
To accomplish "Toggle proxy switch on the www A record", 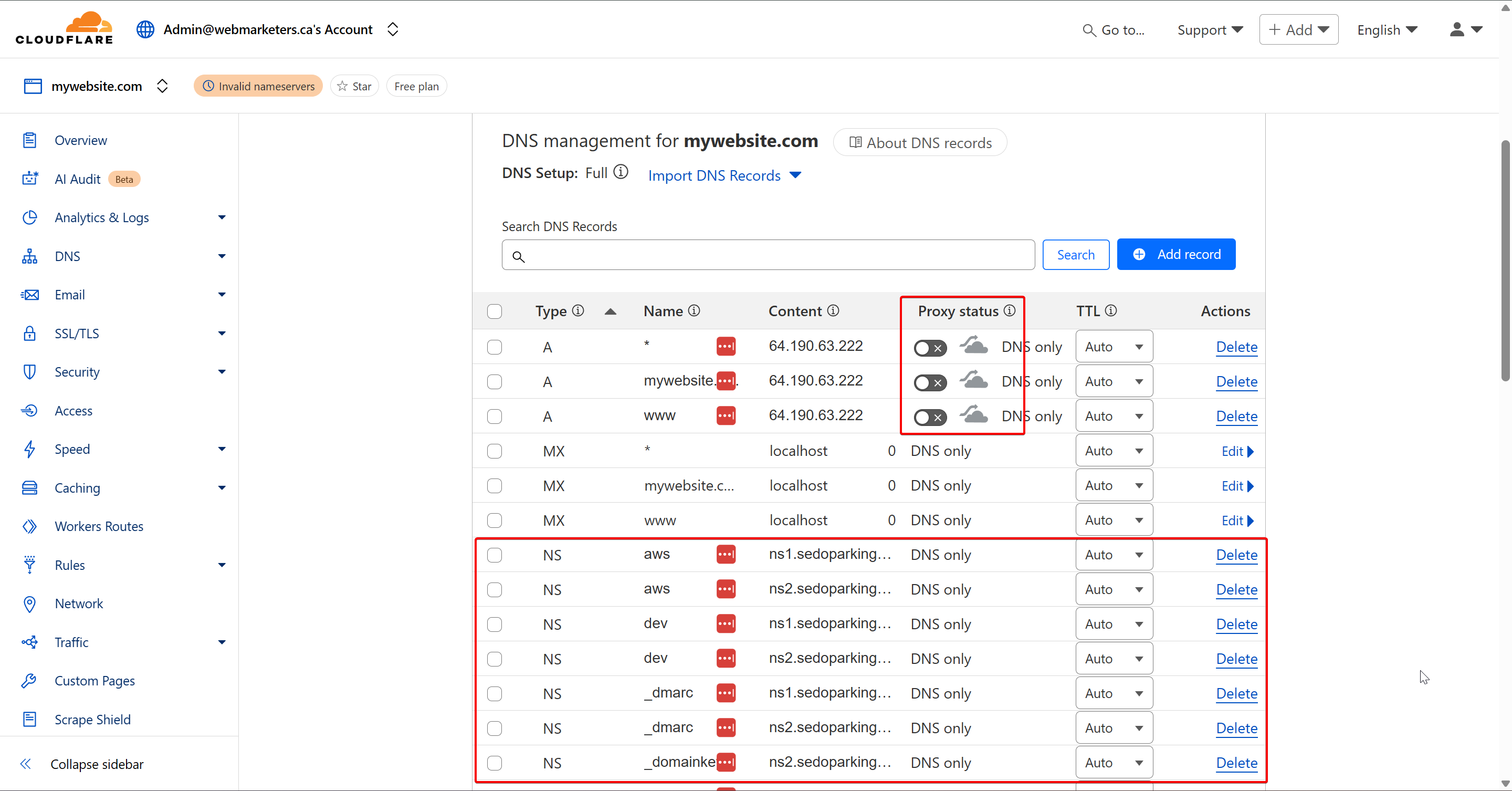I will tap(930, 417).
